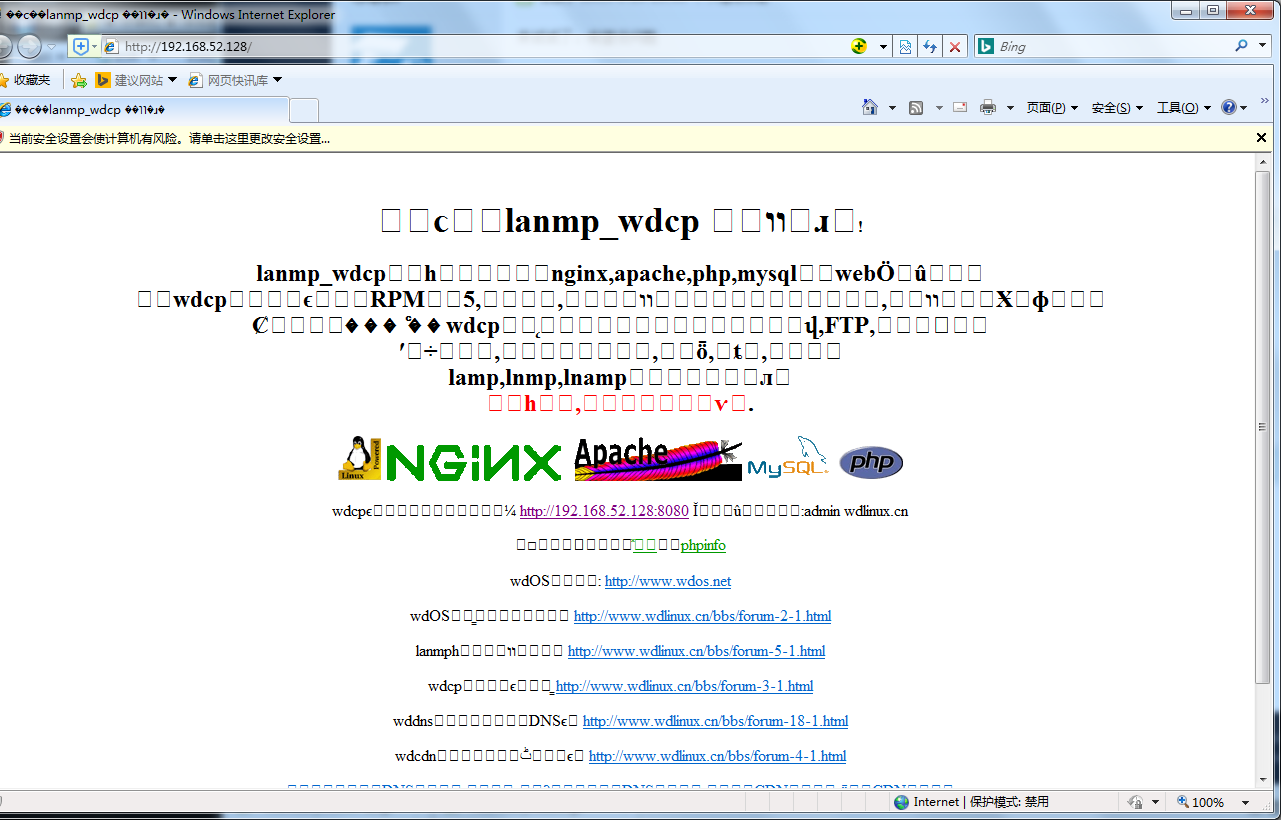The width and height of the screenshot is (1281, 820).
Task: Click the vertical scrollbar thumb
Action: point(1263,427)
